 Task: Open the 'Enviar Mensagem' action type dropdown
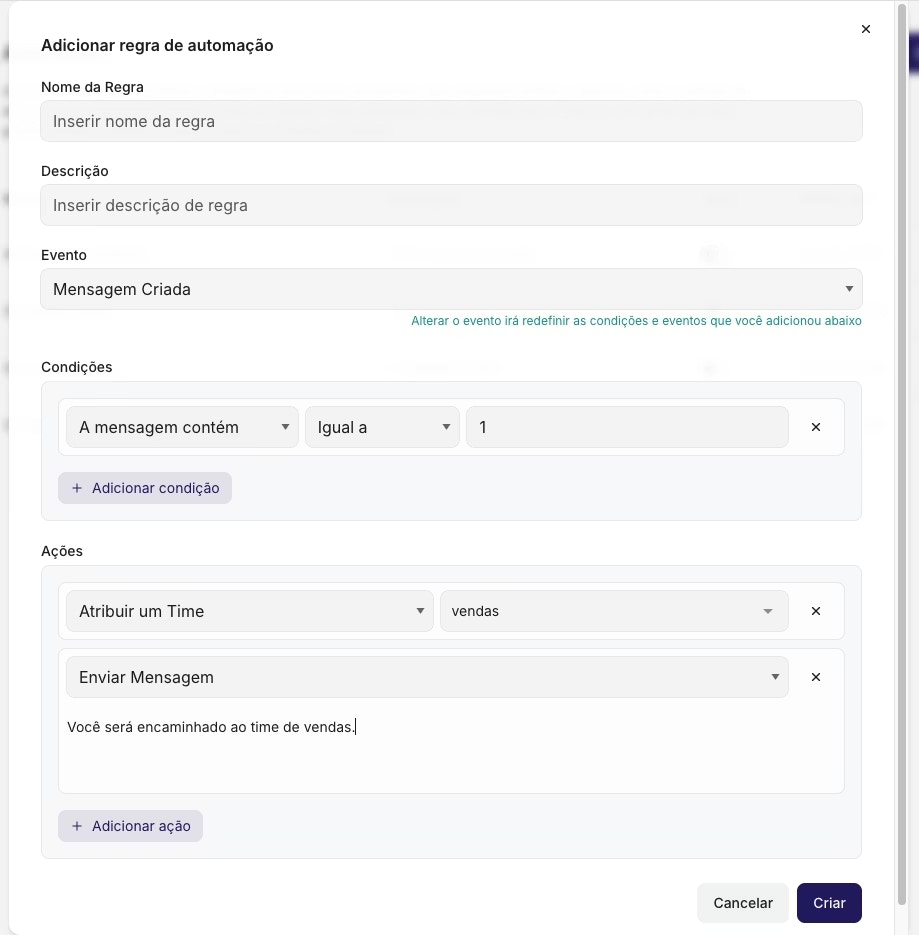(427, 677)
